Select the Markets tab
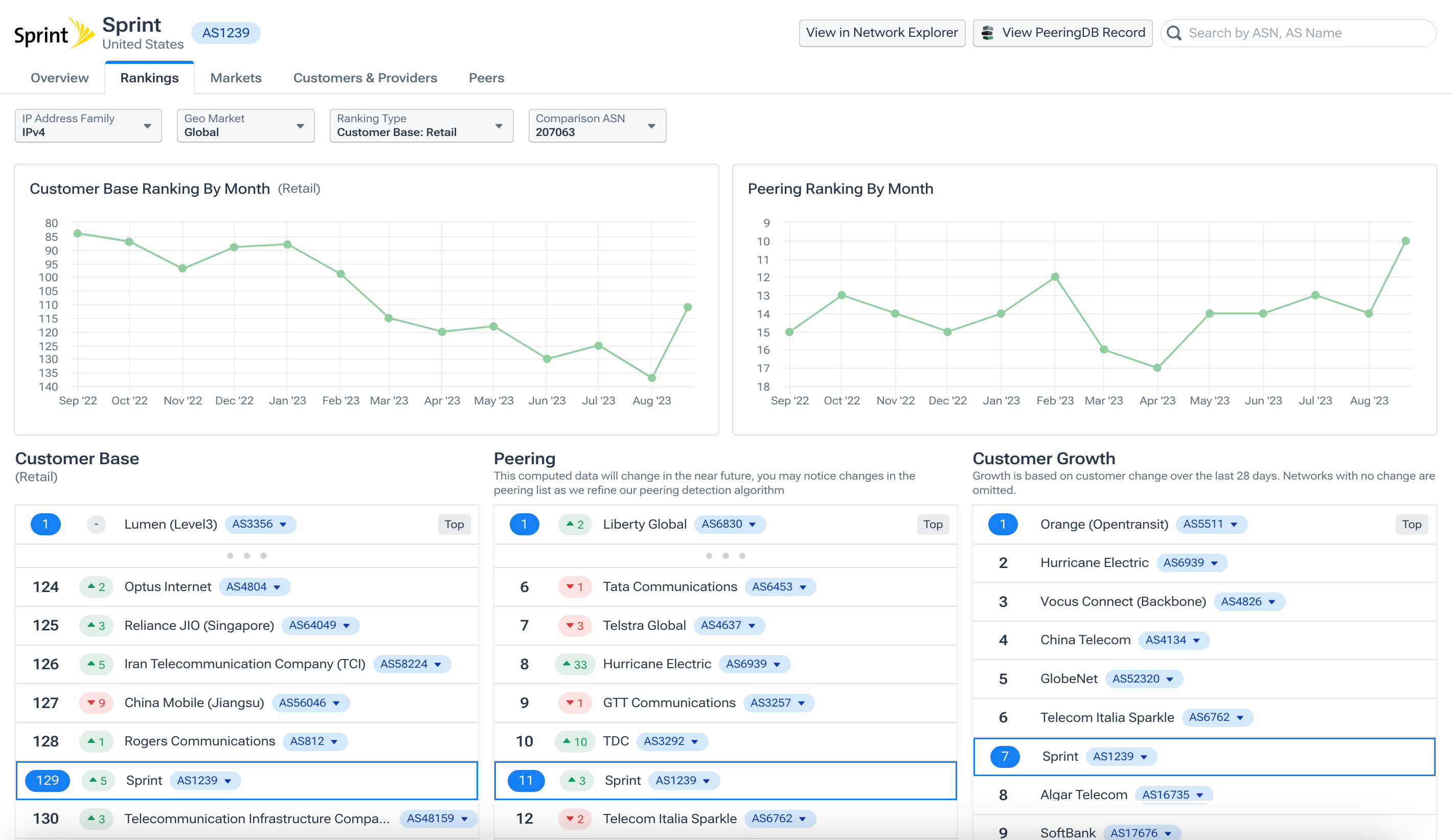Screen dimensions: 1452x840 (234, 77)
